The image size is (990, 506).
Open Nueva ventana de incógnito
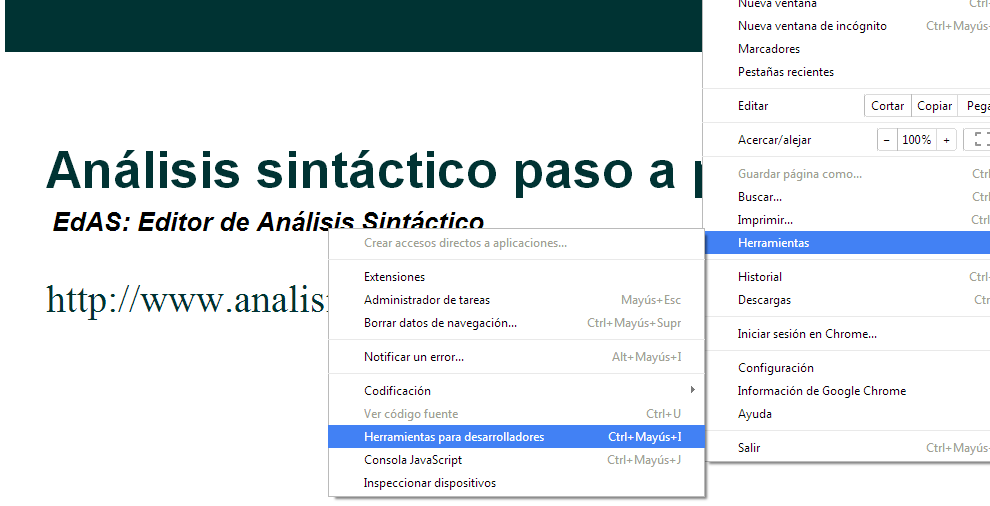812,26
